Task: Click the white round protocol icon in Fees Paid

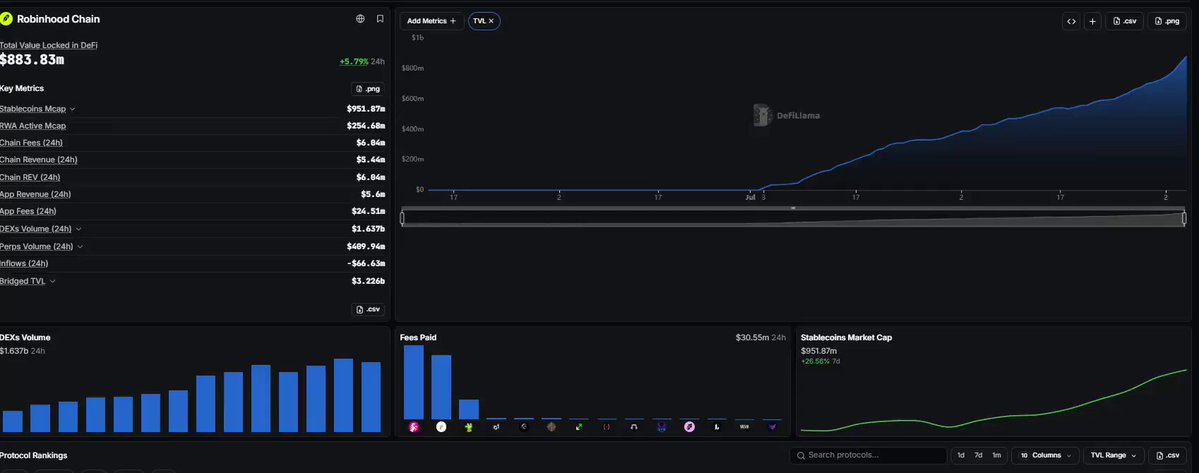Action: click(x=441, y=427)
